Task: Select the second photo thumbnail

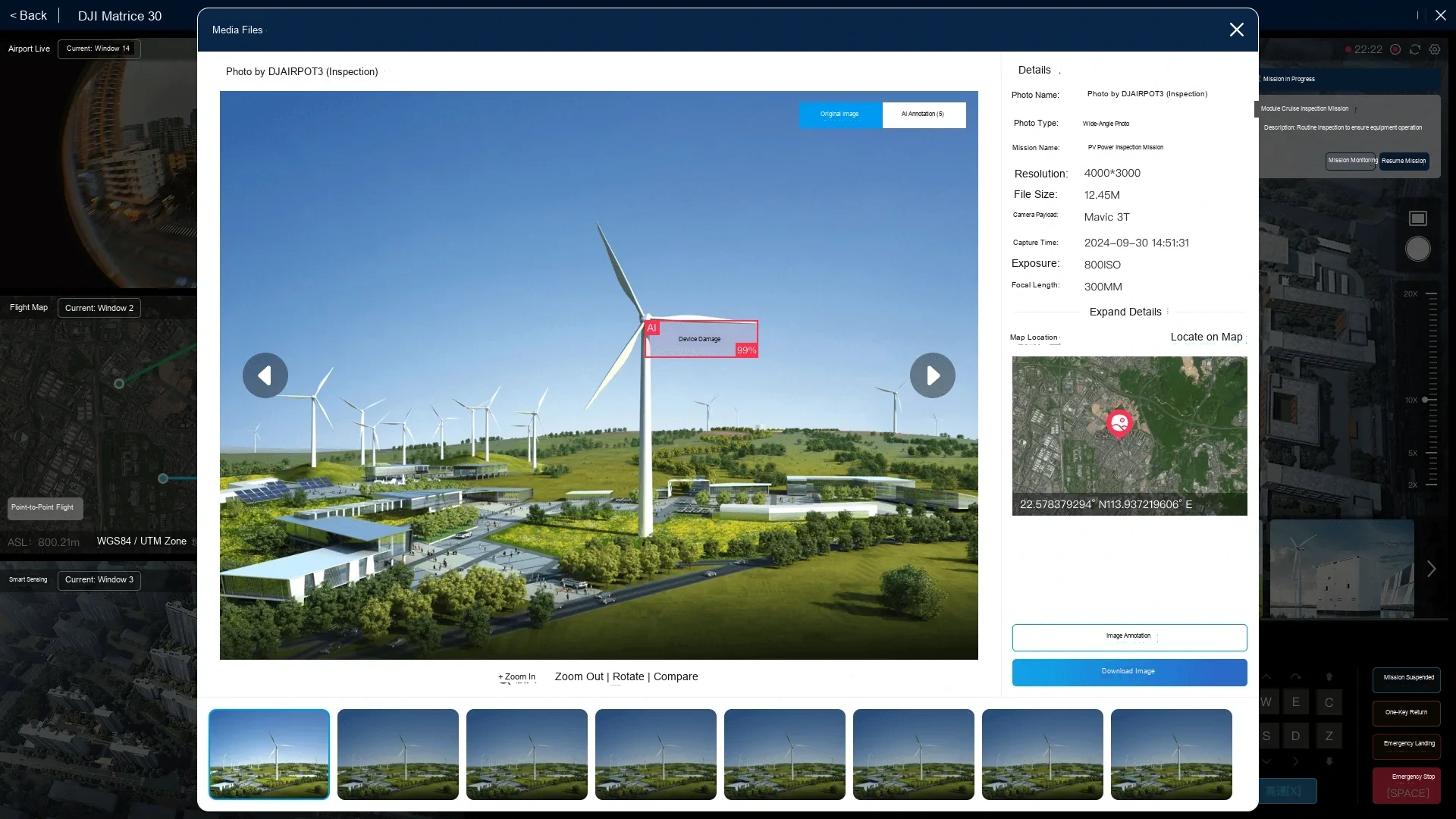Action: coord(398,754)
